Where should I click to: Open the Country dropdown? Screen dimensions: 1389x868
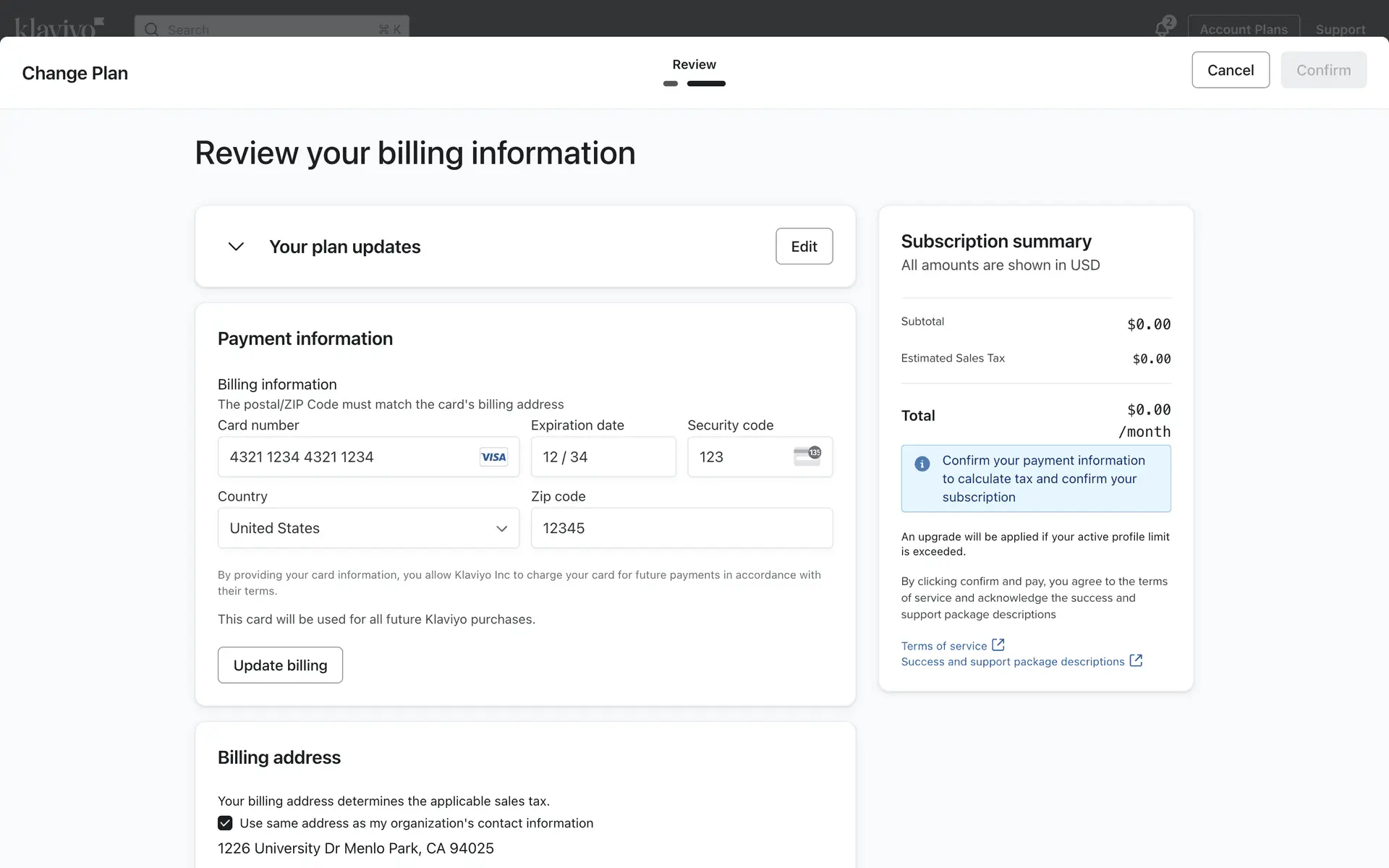pyautogui.click(x=368, y=528)
